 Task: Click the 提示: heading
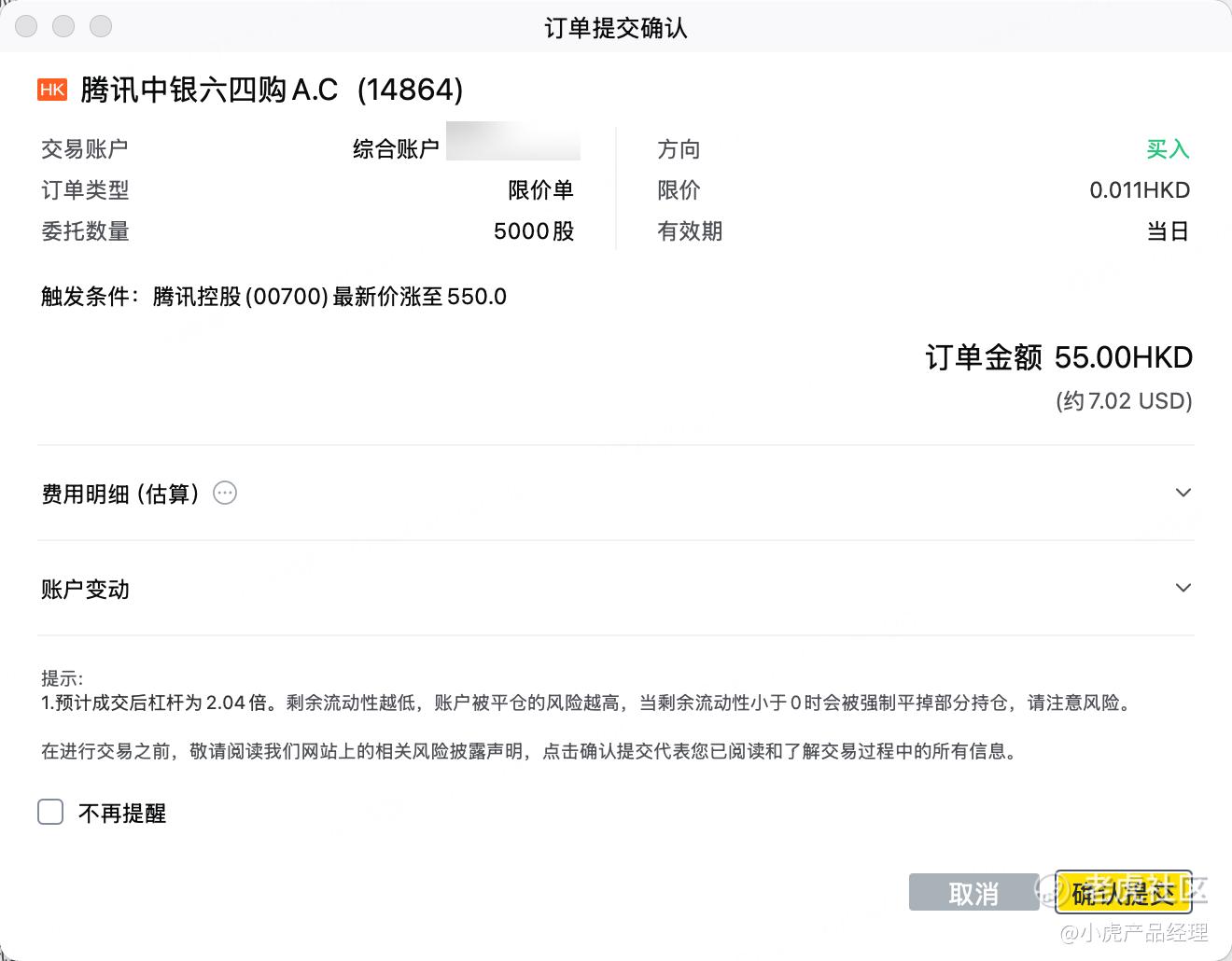tap(62, 678)
